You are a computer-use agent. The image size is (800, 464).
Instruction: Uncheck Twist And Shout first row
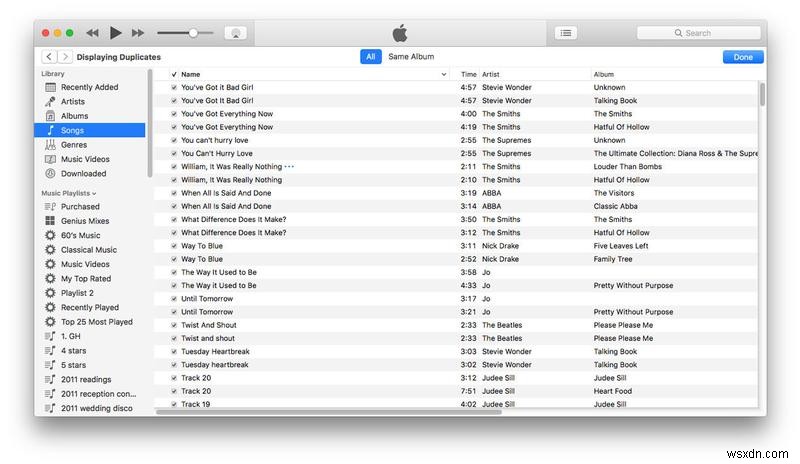point(174,325)
